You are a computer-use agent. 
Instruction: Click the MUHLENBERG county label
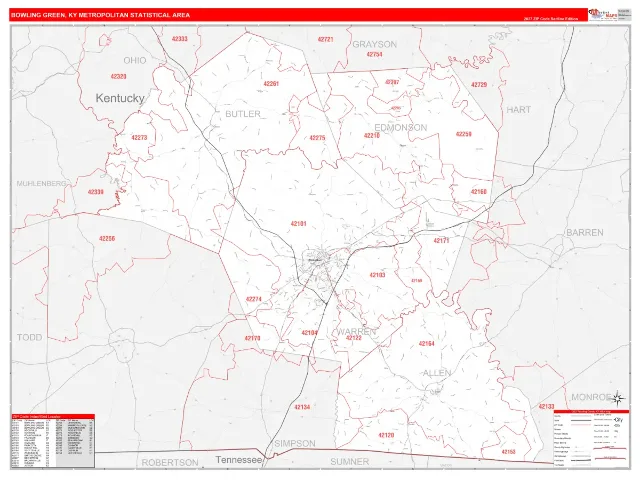pyautogui.click(x=41, y=184)
